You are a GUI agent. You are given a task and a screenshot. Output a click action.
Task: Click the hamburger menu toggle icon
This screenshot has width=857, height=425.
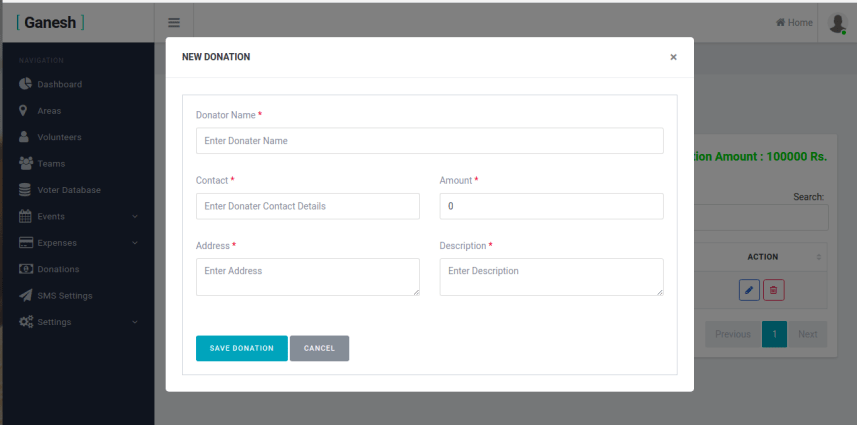[x=174, y=23]
